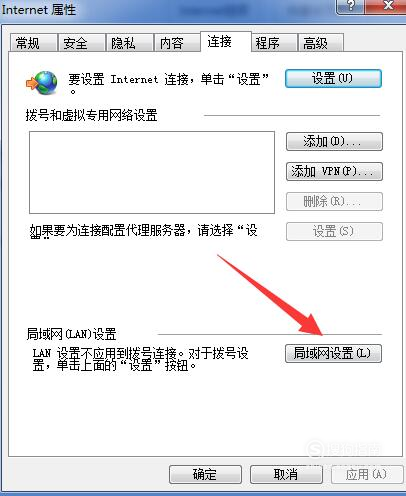Viewport: 406px width, 496px height.
Task: Click the 应用(A) apply button
Action: coord(367,474)
